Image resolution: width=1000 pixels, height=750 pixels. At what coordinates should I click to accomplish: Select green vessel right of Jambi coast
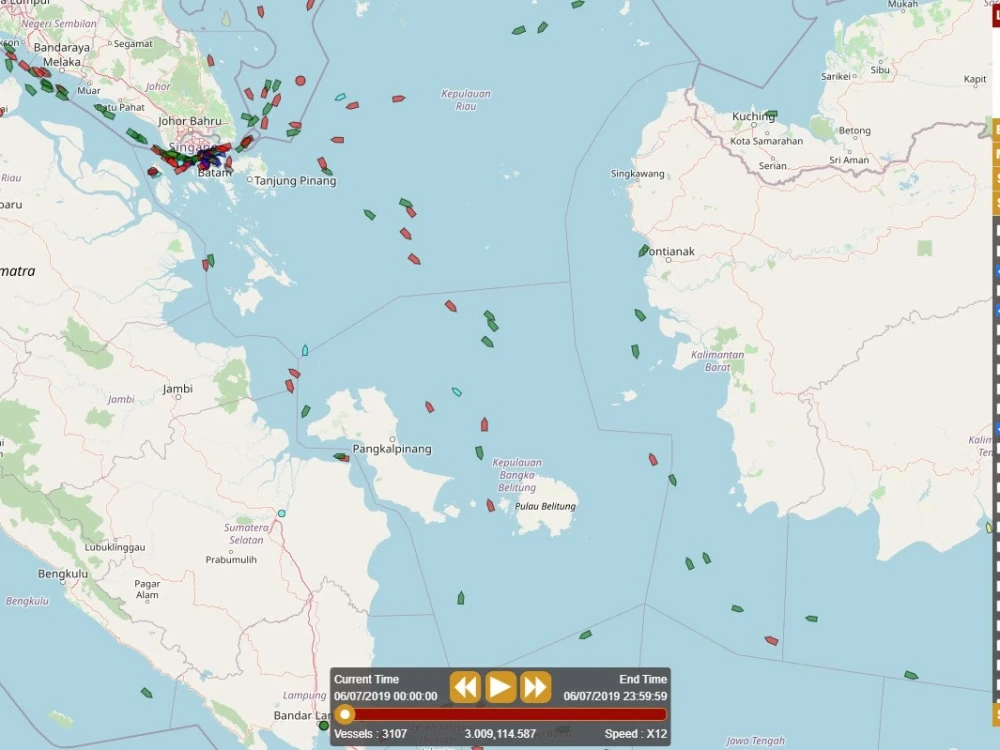coord(305,411)
